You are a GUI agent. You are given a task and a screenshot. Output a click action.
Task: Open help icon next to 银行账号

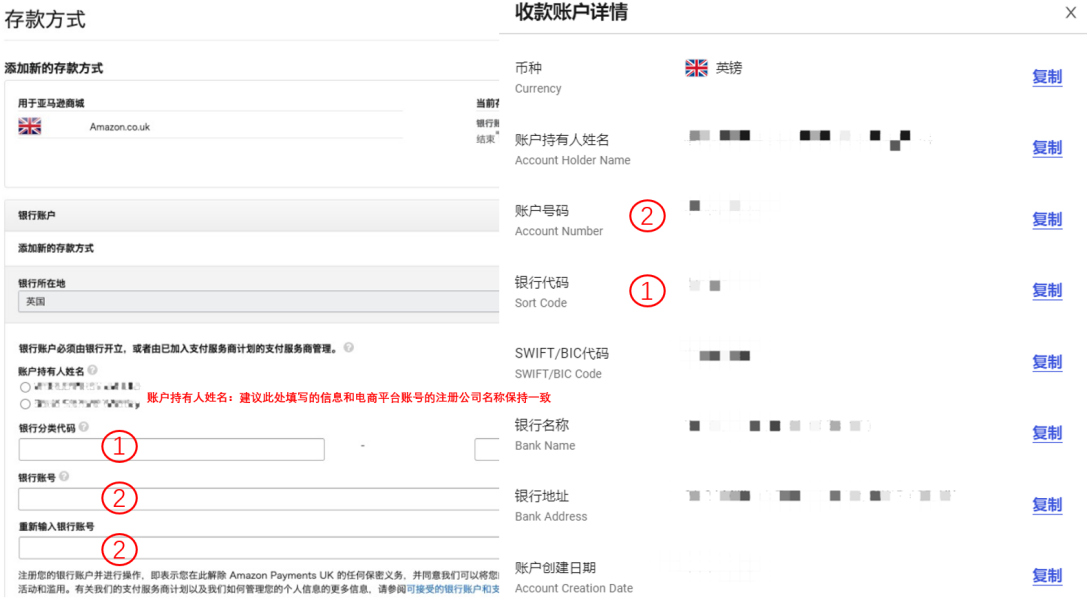[64, 476]
